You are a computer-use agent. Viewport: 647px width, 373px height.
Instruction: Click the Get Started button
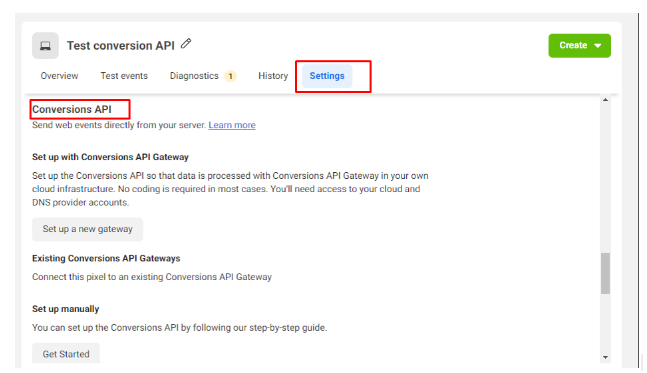tap(66, 354)
